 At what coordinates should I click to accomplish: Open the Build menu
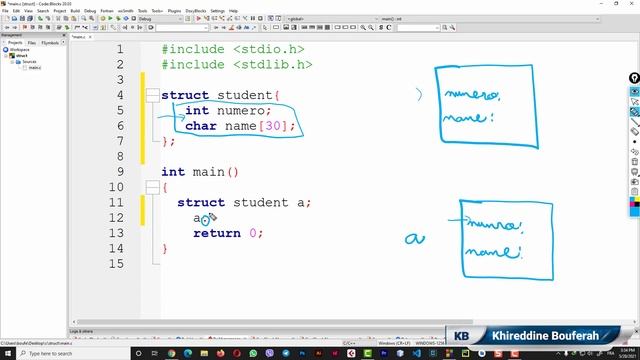75,11
